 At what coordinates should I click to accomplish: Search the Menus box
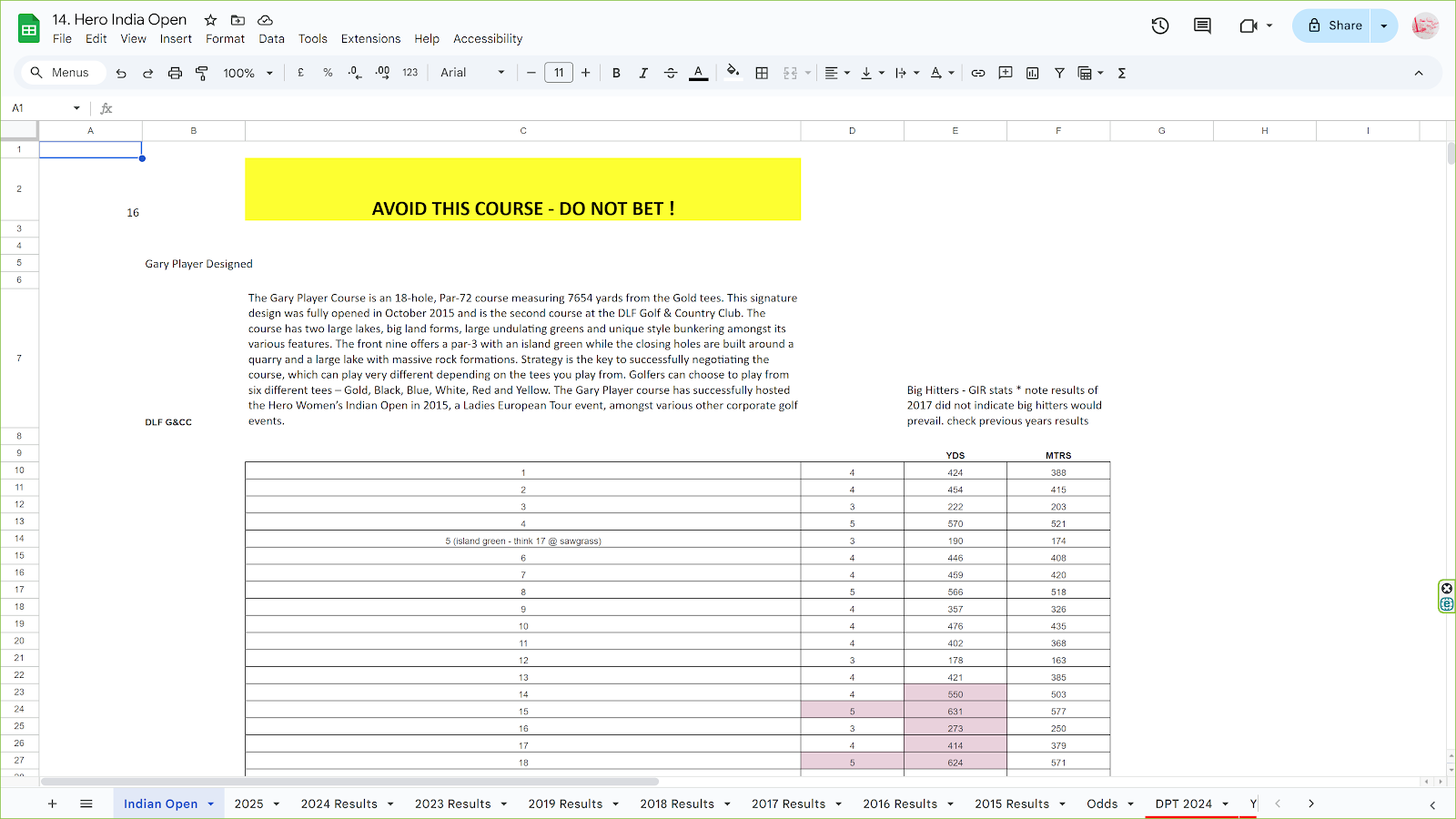coord(62,73)
